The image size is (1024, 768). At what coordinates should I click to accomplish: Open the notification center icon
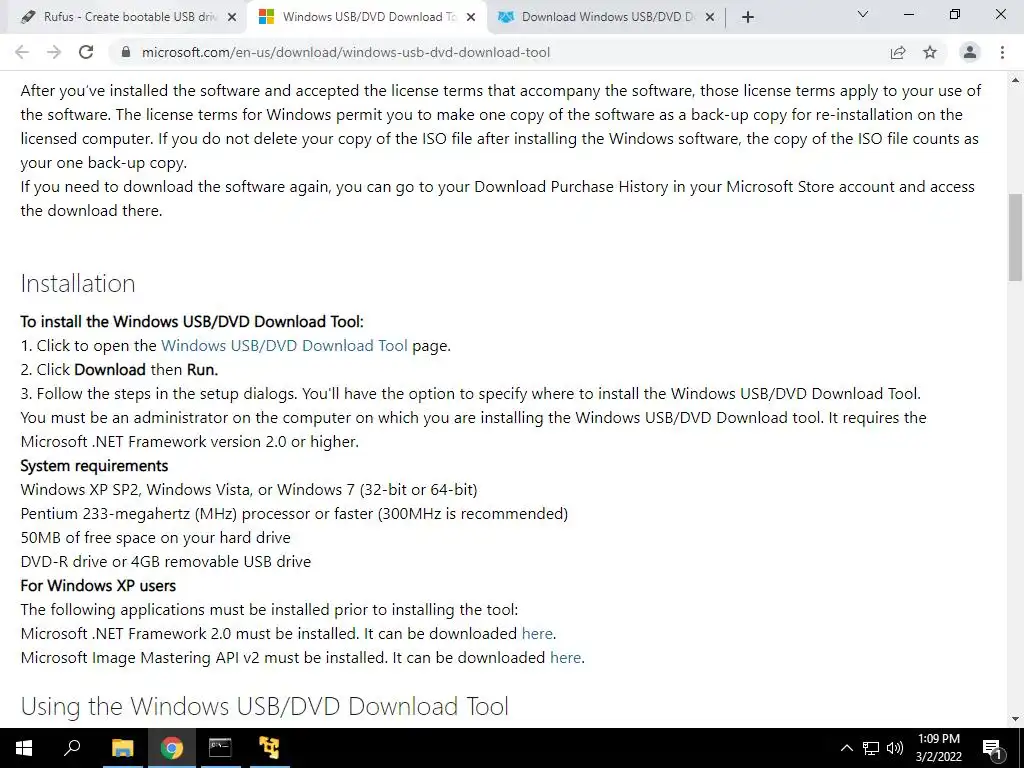pos(992,748)
